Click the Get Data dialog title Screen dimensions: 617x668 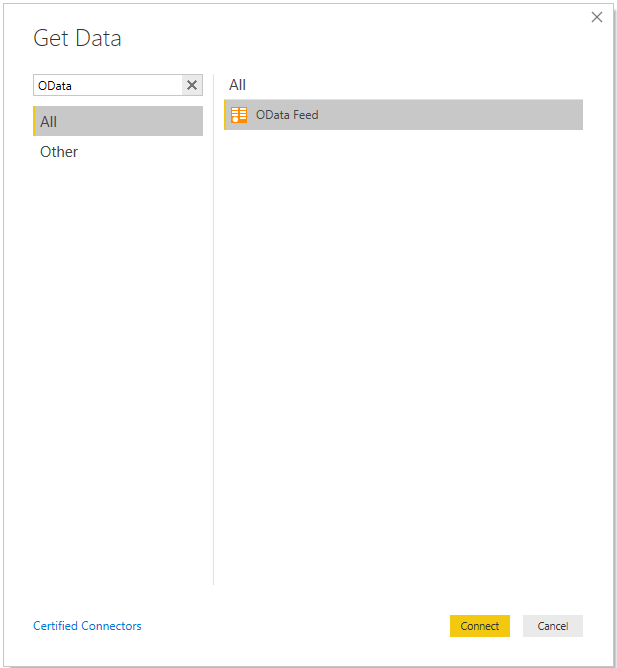pos(77,39)
